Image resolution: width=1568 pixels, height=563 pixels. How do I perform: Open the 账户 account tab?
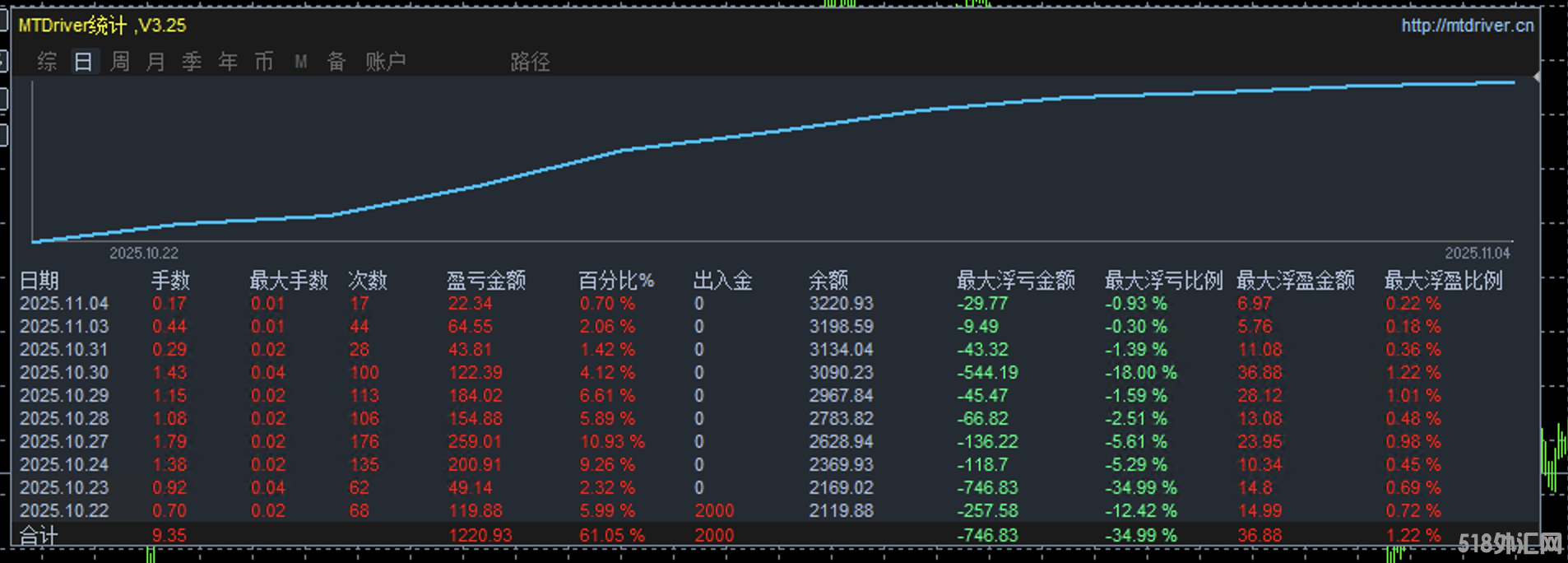pos(386,62)
